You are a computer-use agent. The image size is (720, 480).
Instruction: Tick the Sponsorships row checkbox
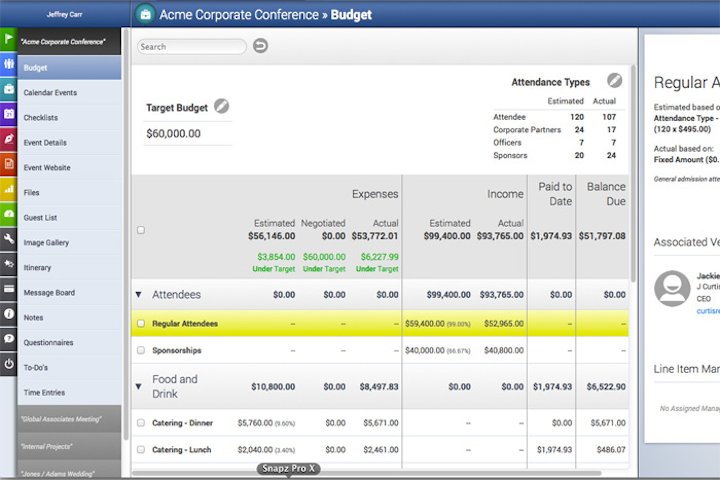pyautogui.click(x=141, y=351)
